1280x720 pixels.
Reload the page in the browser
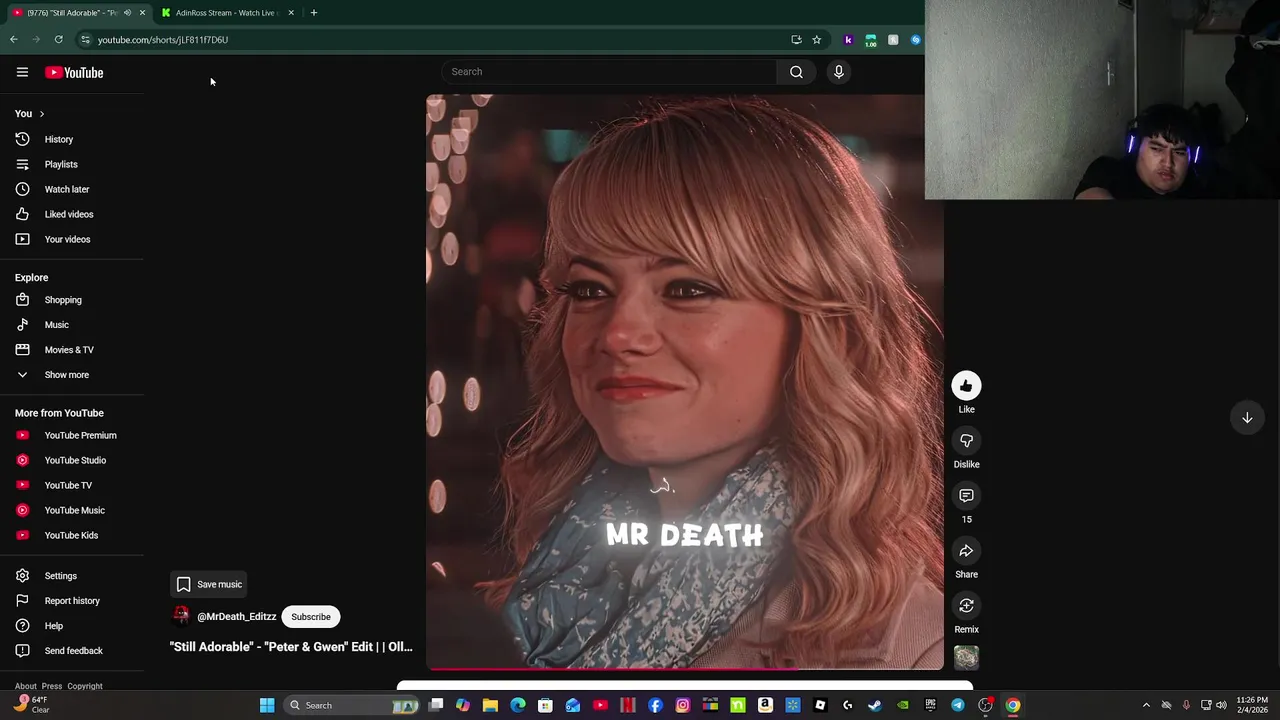coord(59,40)
